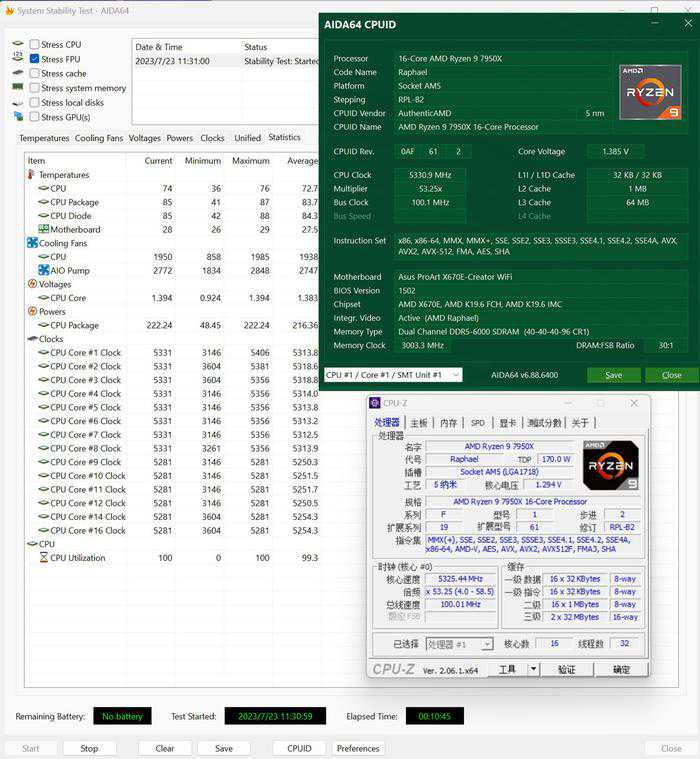Enable the Stress system memory checkbox

(x=35, y=88)
